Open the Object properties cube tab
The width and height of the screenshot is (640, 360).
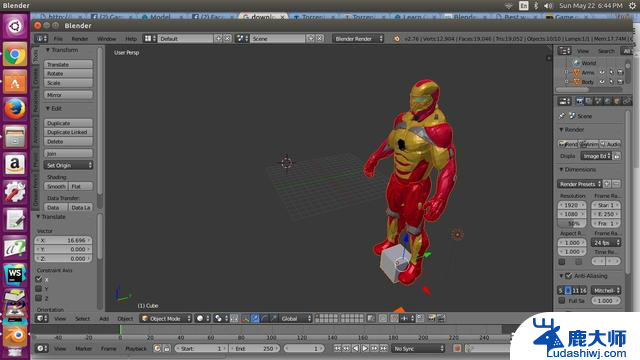click(x=617, y=101)
